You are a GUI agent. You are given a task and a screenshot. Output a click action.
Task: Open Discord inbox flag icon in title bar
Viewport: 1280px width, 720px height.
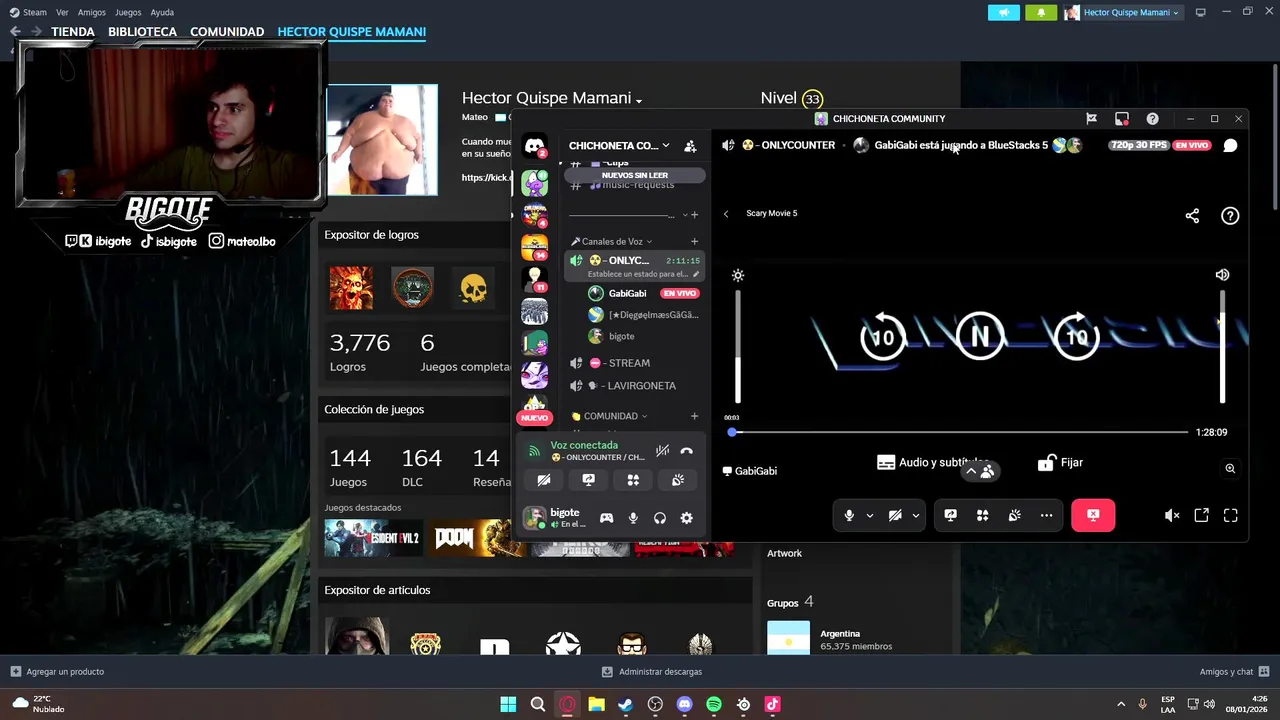[x=1091, y=119]
